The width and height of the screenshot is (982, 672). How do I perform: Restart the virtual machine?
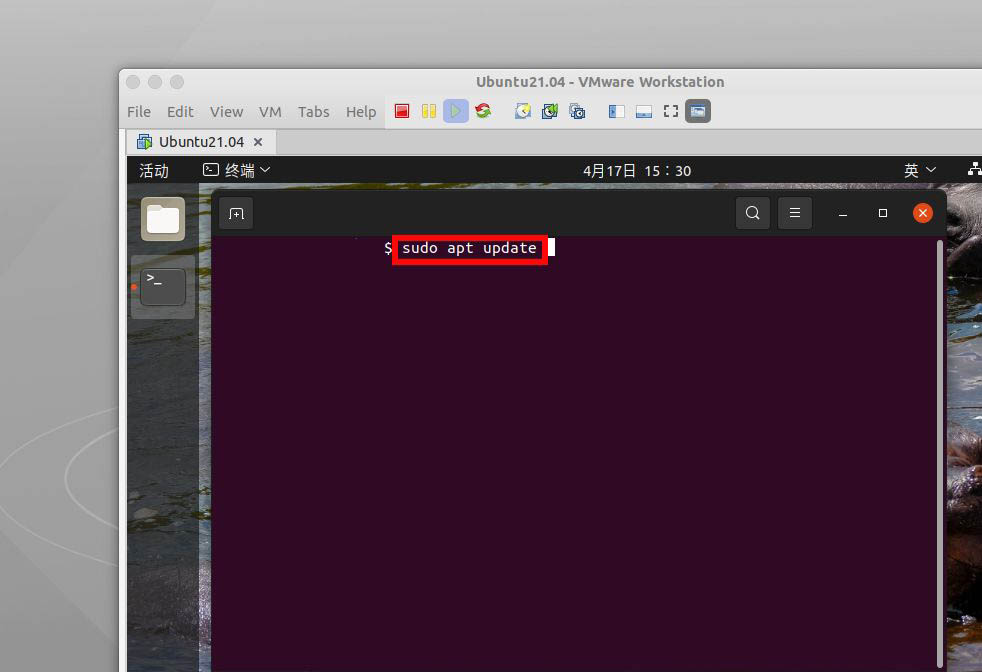pyautogui.click(x=483, y=111)
